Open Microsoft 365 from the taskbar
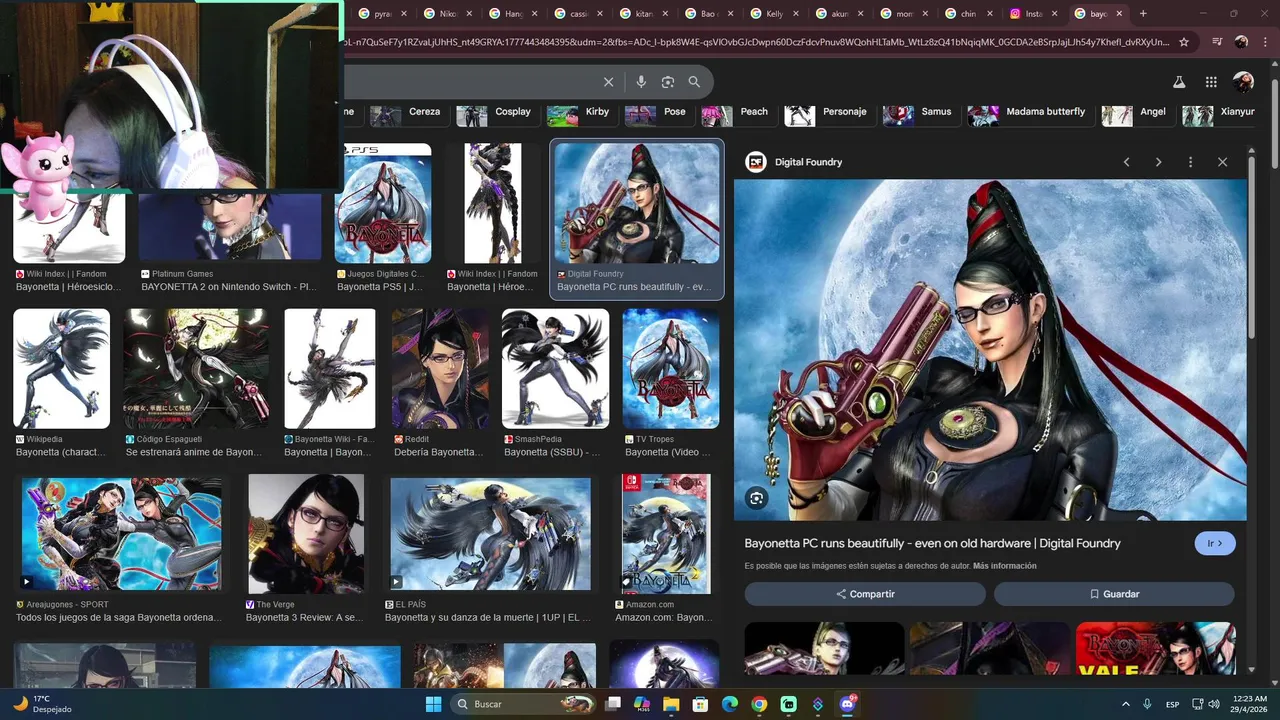Image resolution: width=1280 pixels, height=720 pixels. [642, 704]
